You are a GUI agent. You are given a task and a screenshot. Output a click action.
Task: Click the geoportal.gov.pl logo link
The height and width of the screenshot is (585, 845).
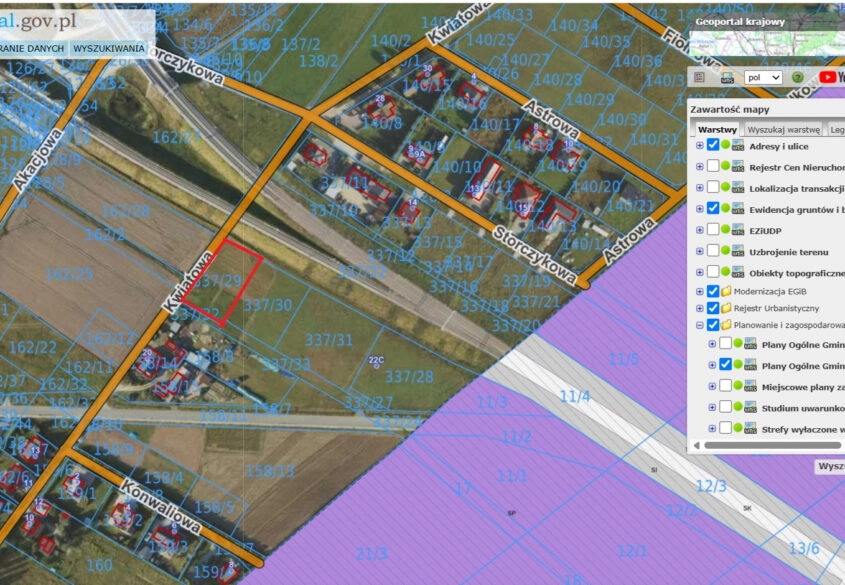[x=38, y=21]
